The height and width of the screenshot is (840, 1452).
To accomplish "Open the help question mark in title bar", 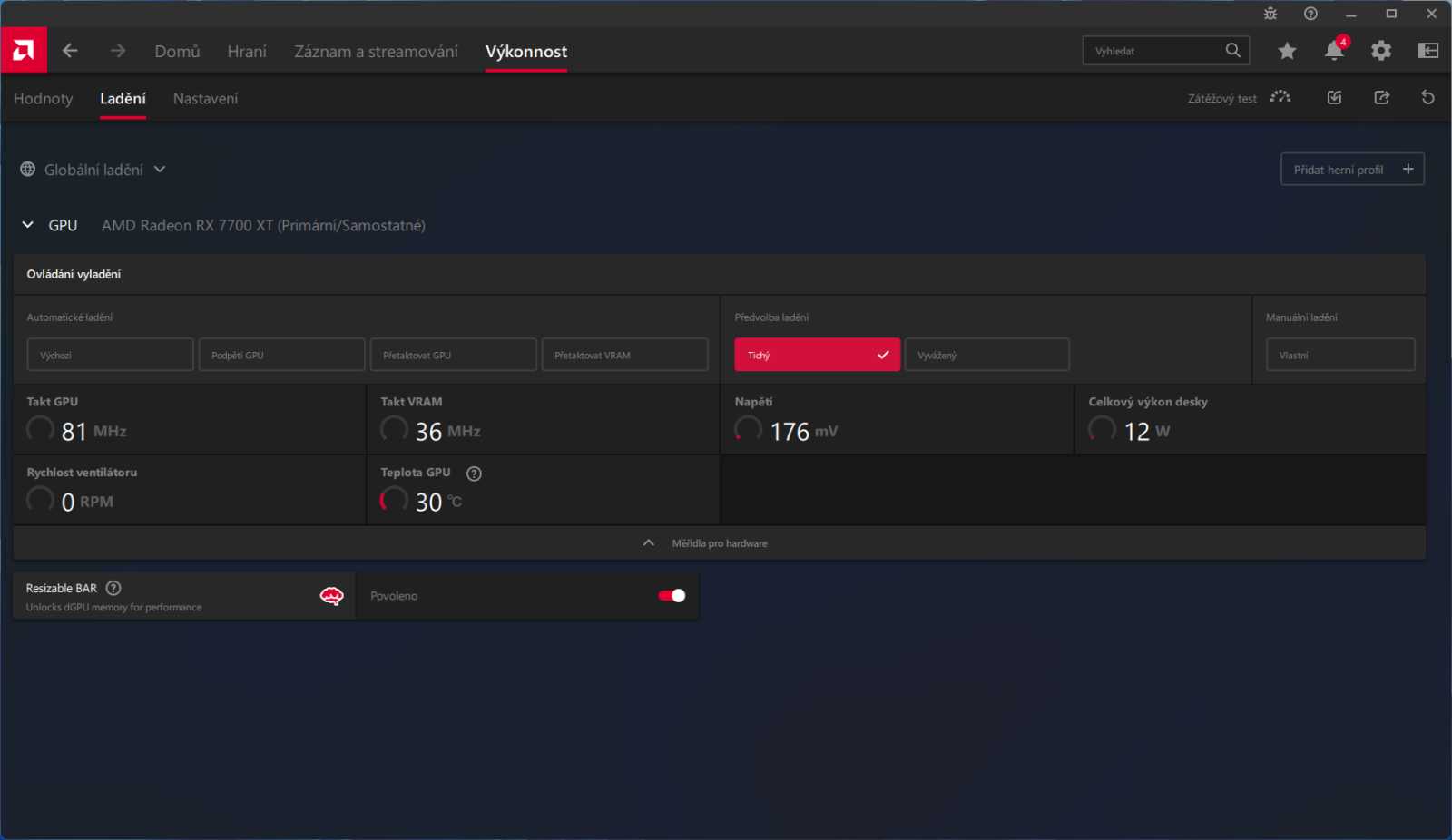I will coord(1310,14).
